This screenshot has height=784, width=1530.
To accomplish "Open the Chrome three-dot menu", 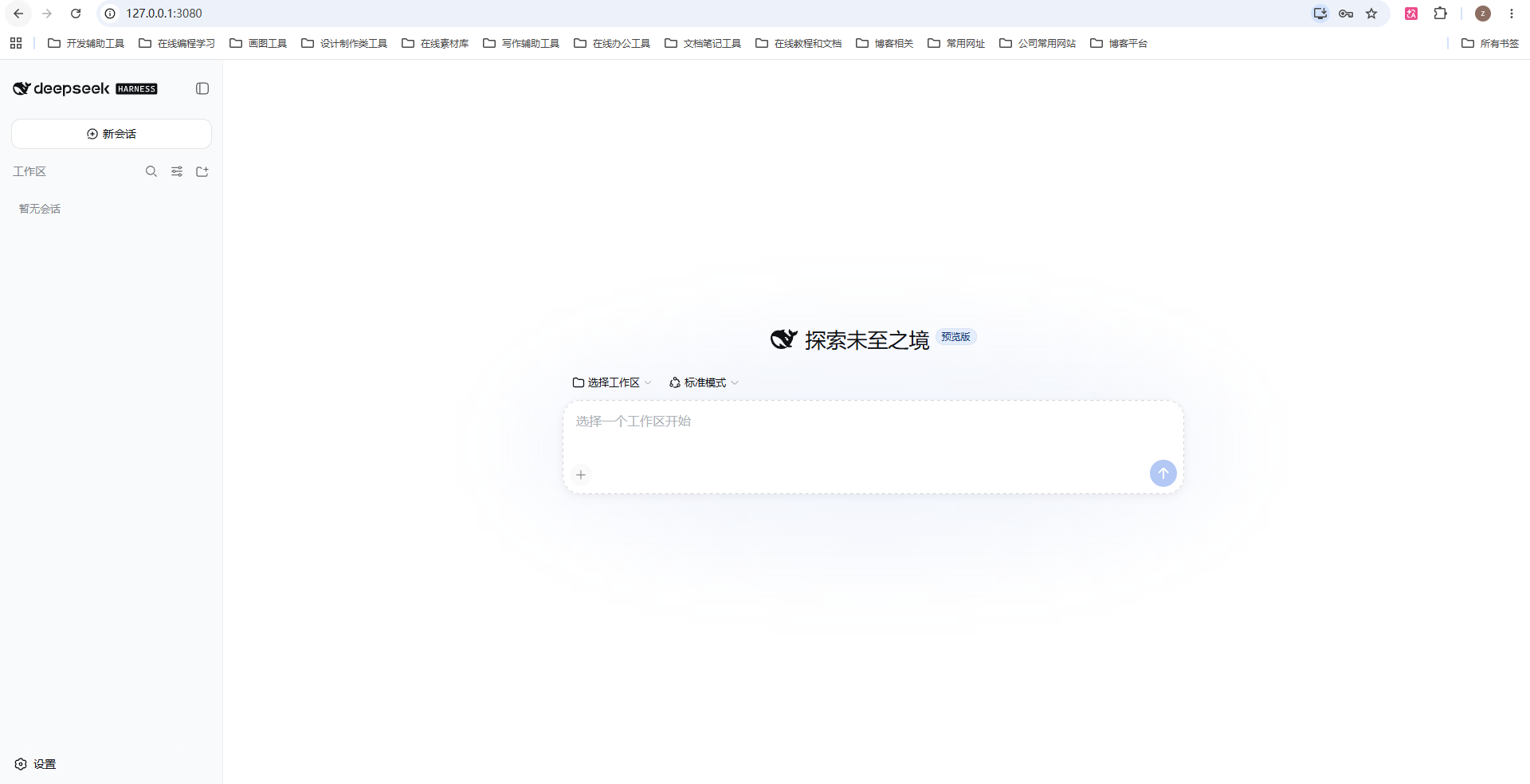I will click(x=1512, y=14).
